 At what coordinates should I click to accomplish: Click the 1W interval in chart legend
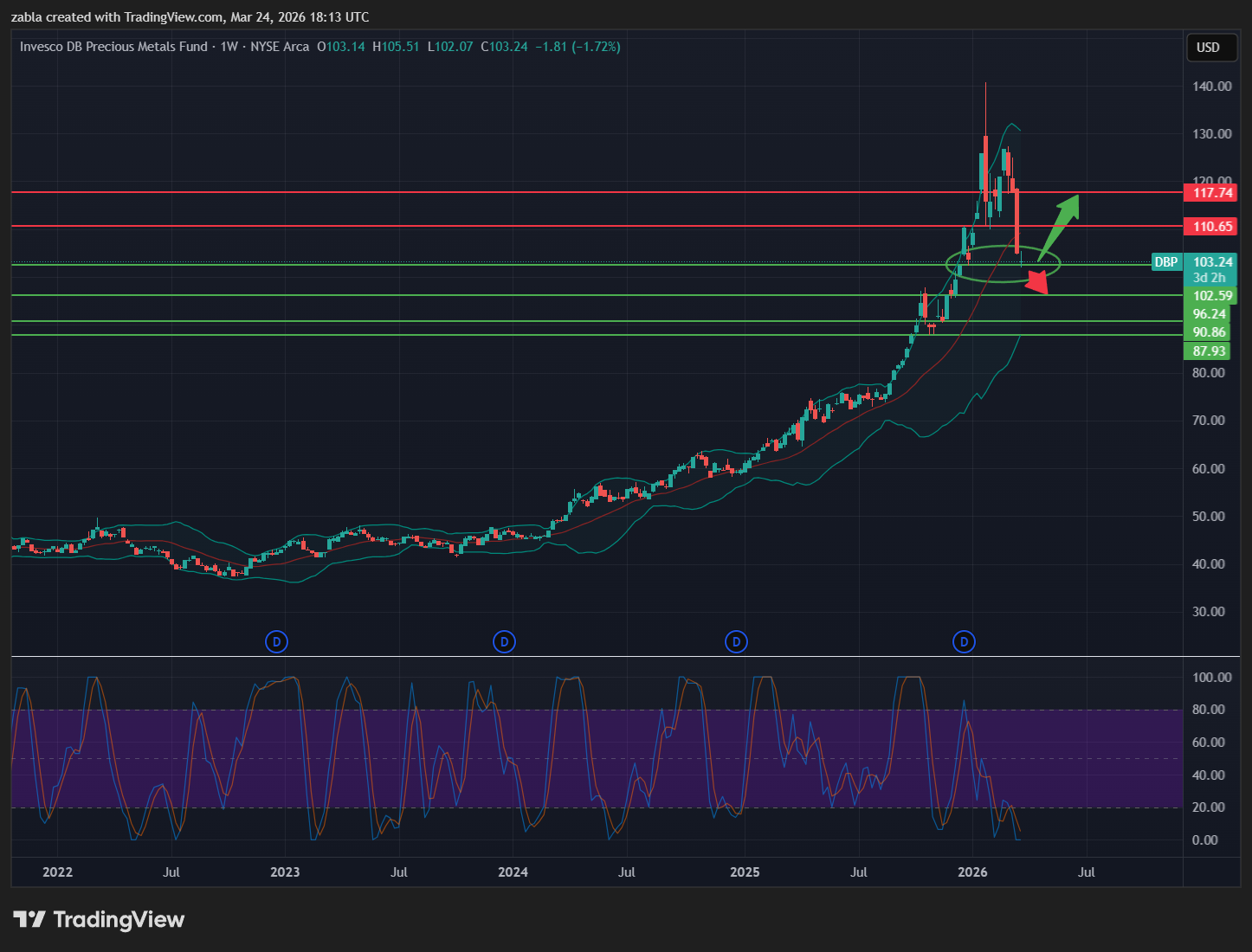pyautogui.click(x=229, y=47)
